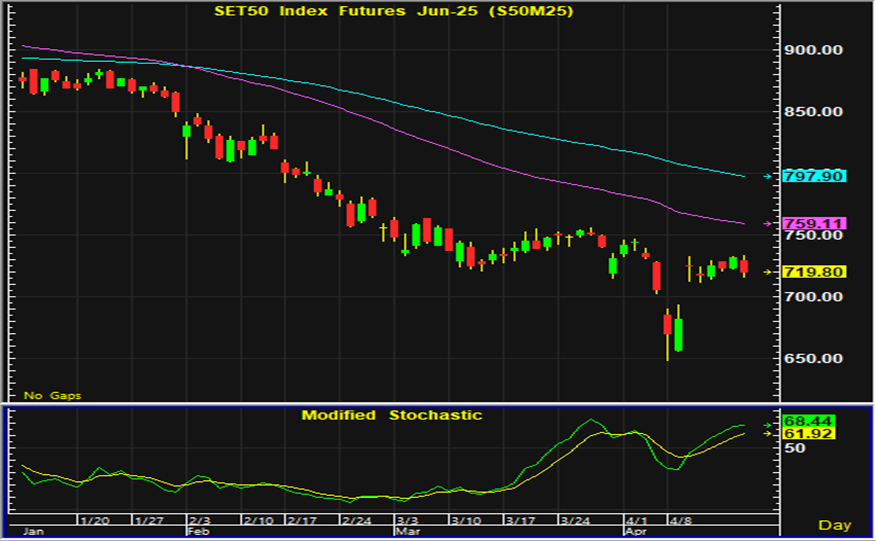Click the Modified Stochastic panel title

[x=392, y=415]
